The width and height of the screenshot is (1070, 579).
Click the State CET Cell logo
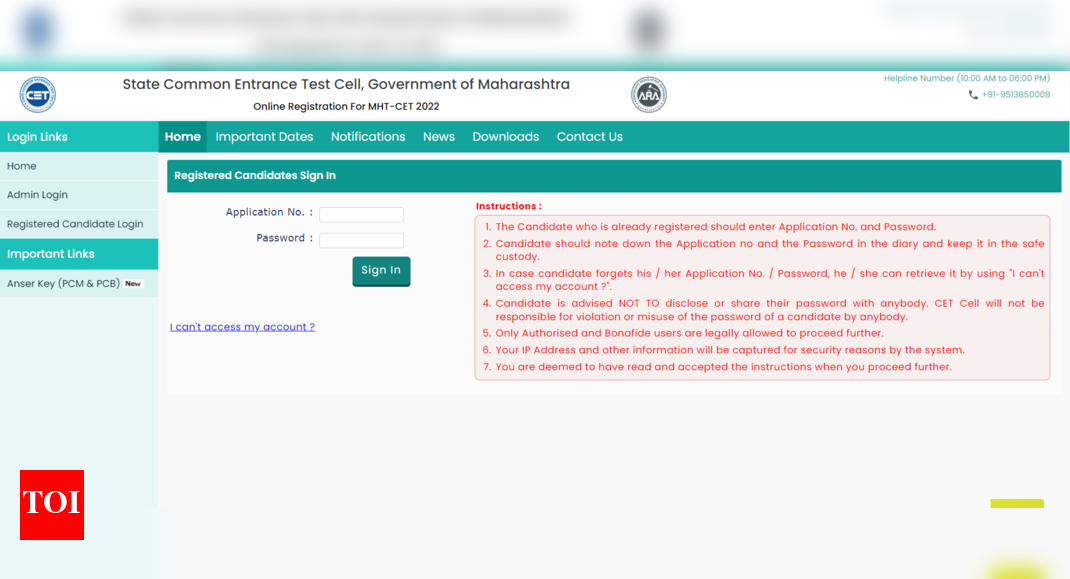(x=37, y=94)
